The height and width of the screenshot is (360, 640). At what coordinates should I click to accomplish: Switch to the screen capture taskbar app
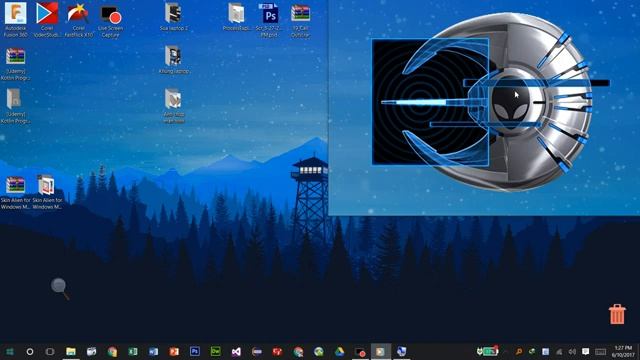click(x=360, y=351)
